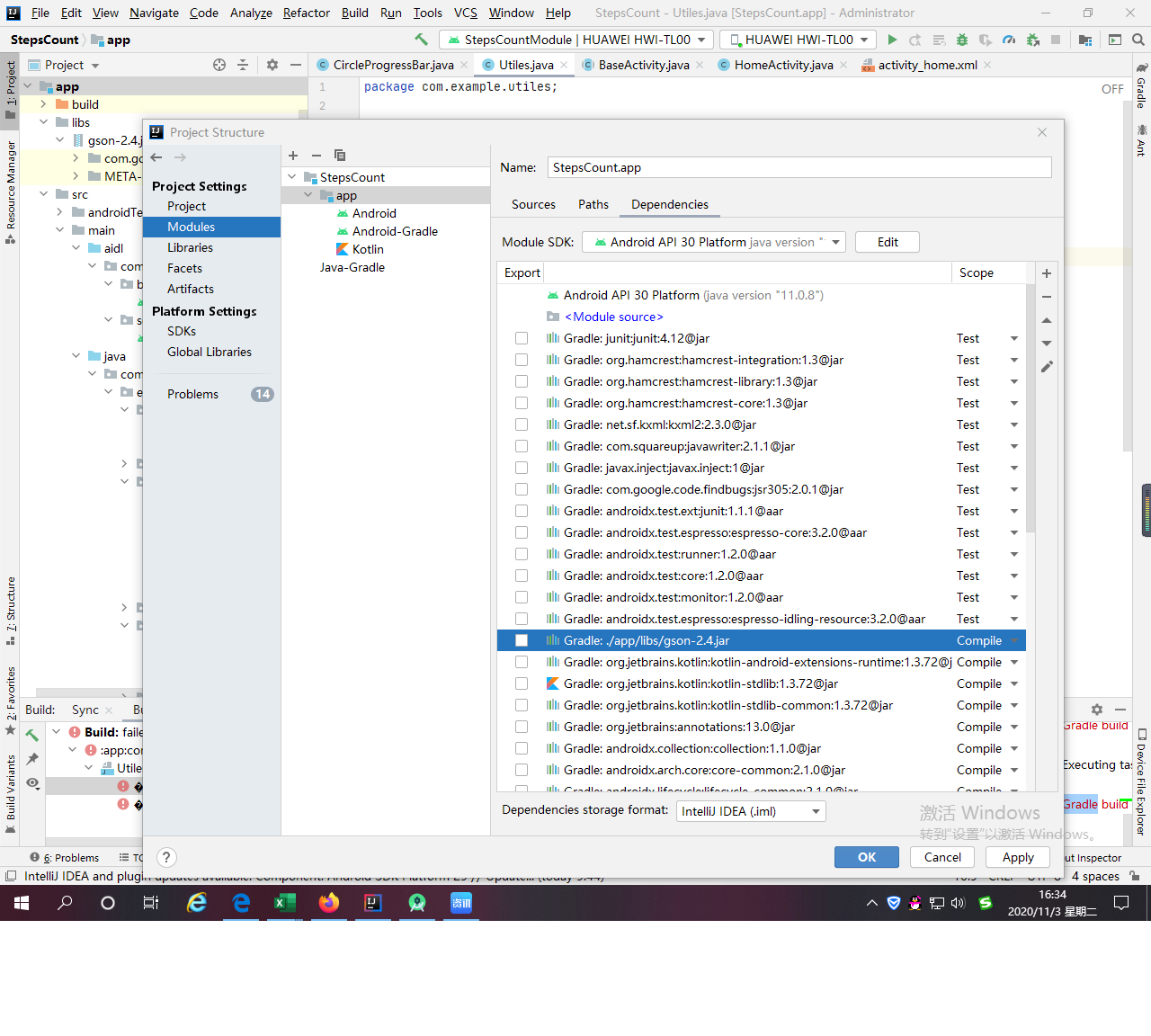Click the locate target icon in Project panel
The image size is (1151, 1036).
coord(219,65)
